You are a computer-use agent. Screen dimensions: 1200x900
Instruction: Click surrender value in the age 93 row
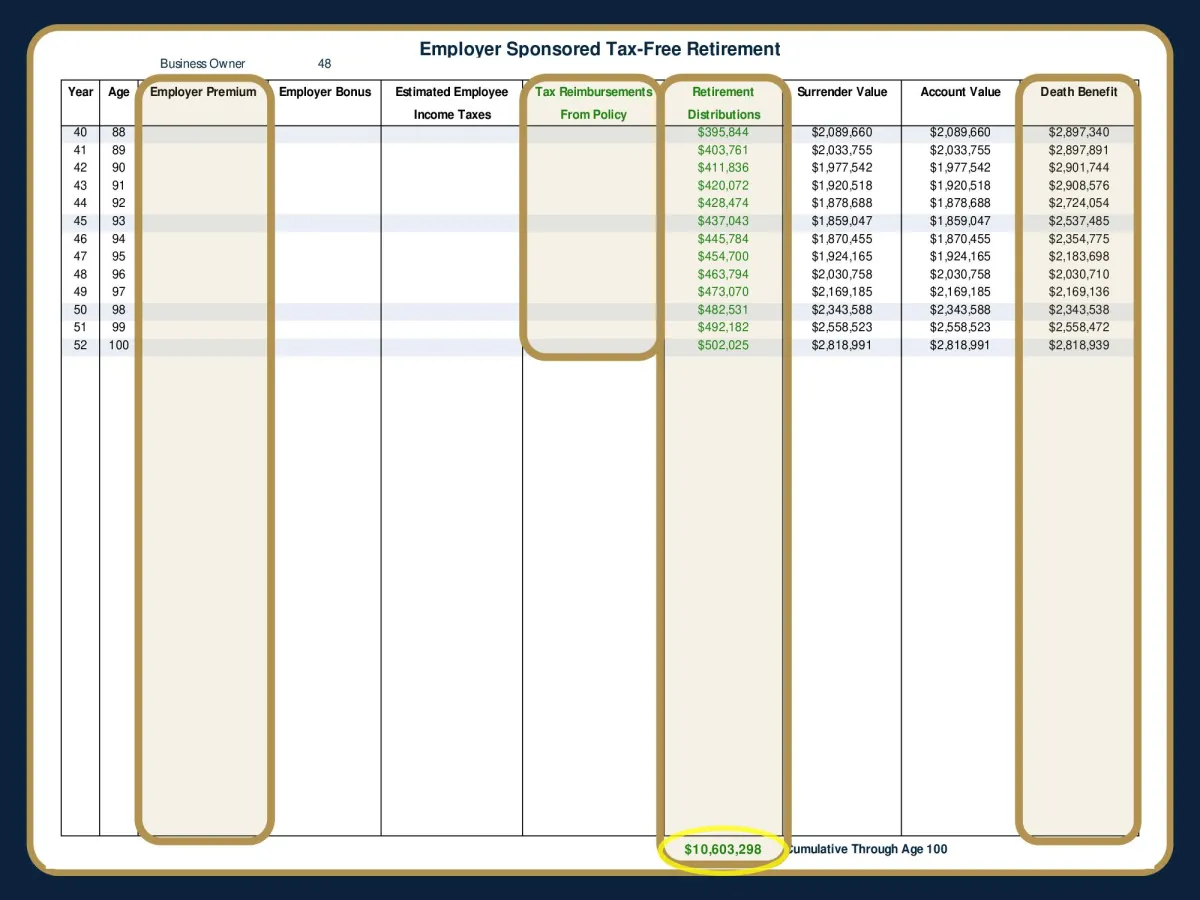click(x=842, y=221)
